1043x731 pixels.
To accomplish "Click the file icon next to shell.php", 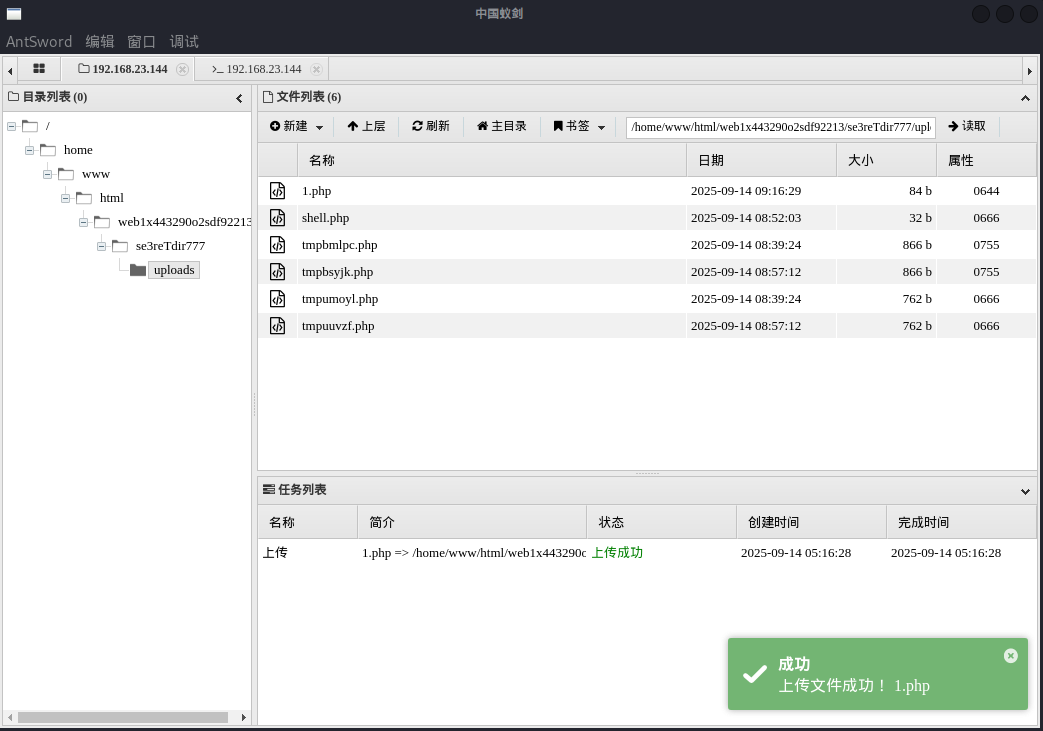I will coord(278,218).
